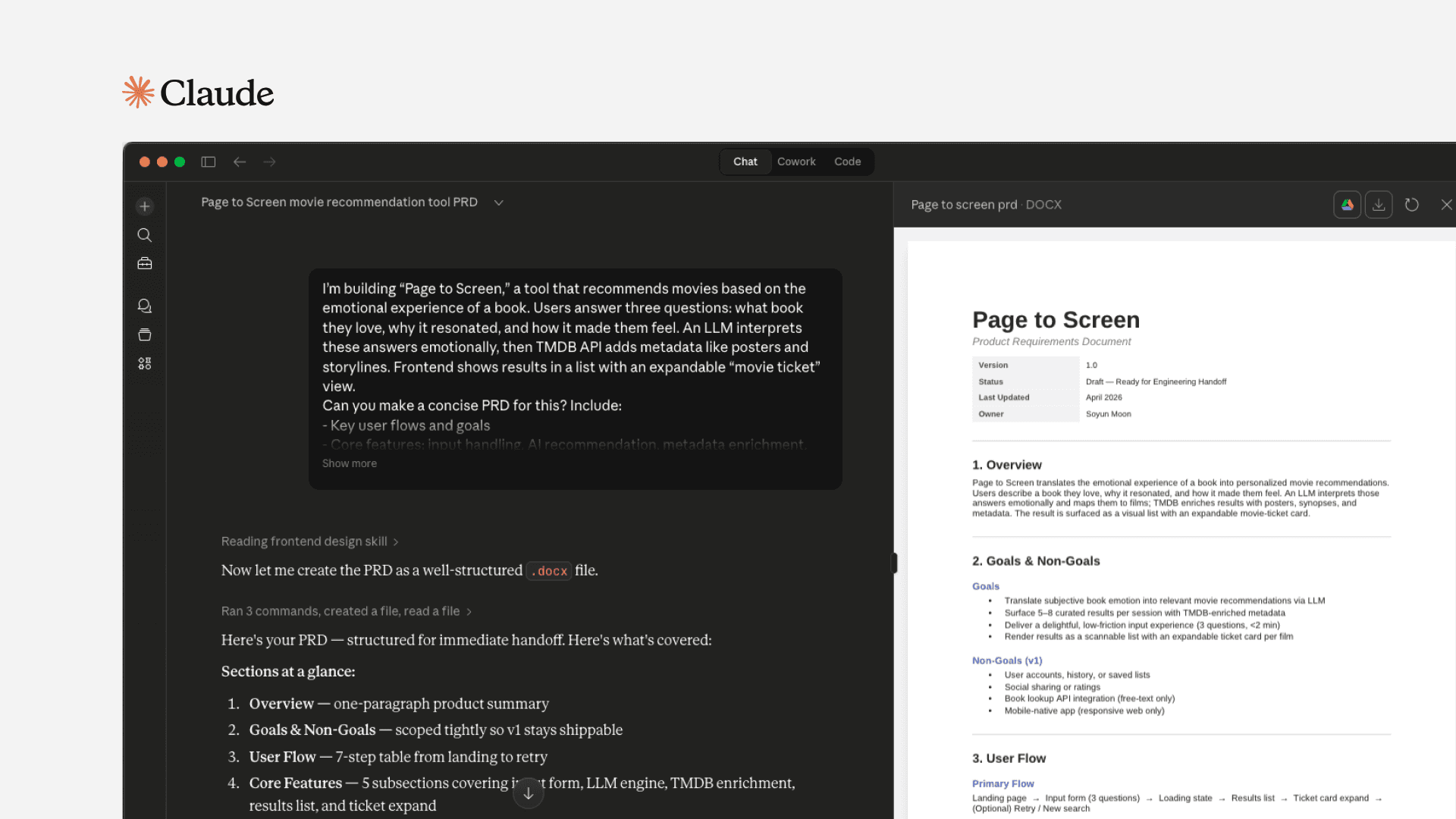Expand 'Ran 3 commands, created a file' details

(x=346, y=611)
